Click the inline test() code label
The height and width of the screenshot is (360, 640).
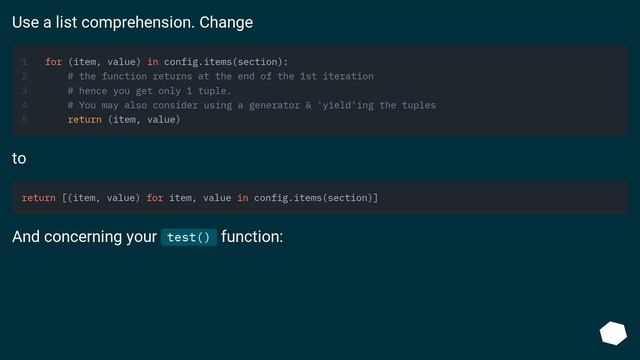189,237
